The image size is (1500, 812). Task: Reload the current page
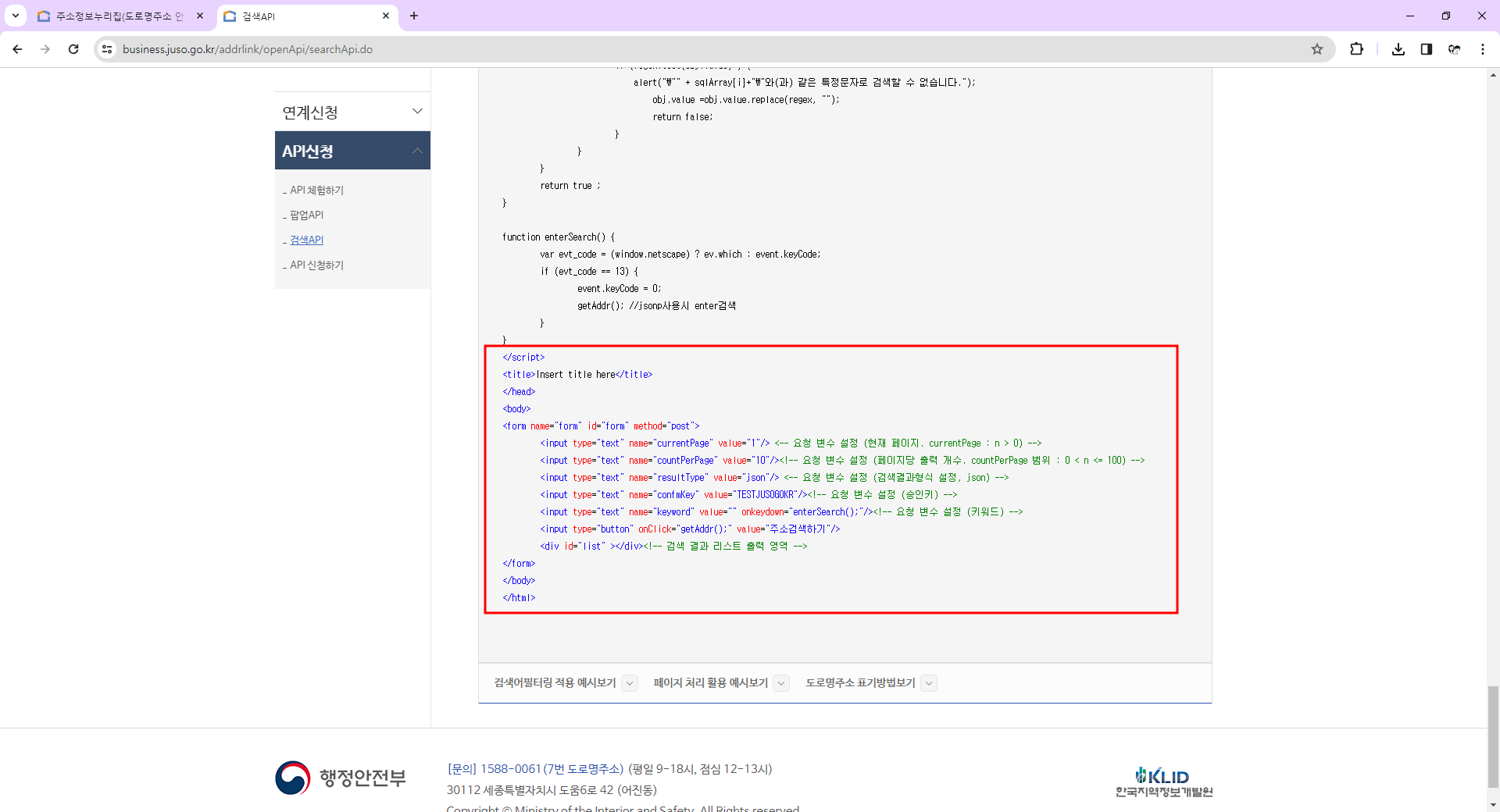tap(73, 49)
